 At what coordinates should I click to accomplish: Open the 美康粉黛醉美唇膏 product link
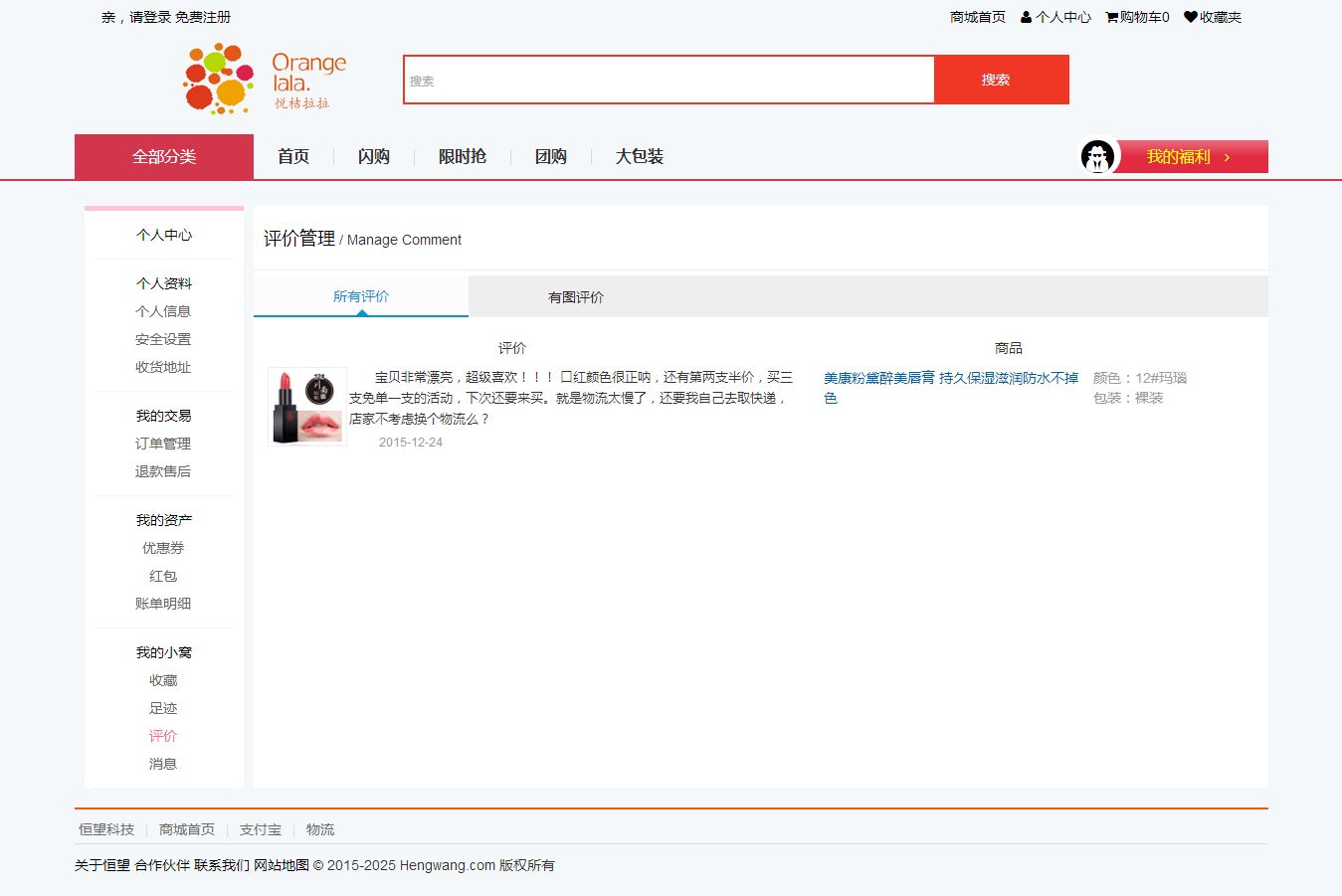(951, 388)
